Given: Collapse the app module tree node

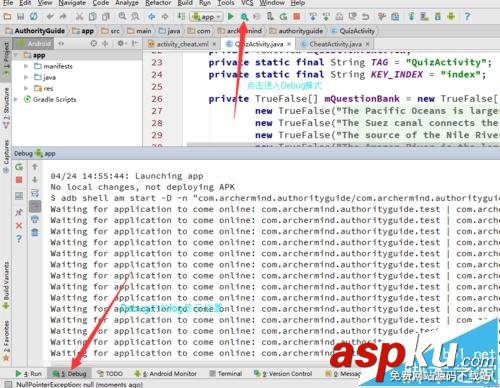Looking at the screenshot, I should pyautogui.click(x=17, y=55).
